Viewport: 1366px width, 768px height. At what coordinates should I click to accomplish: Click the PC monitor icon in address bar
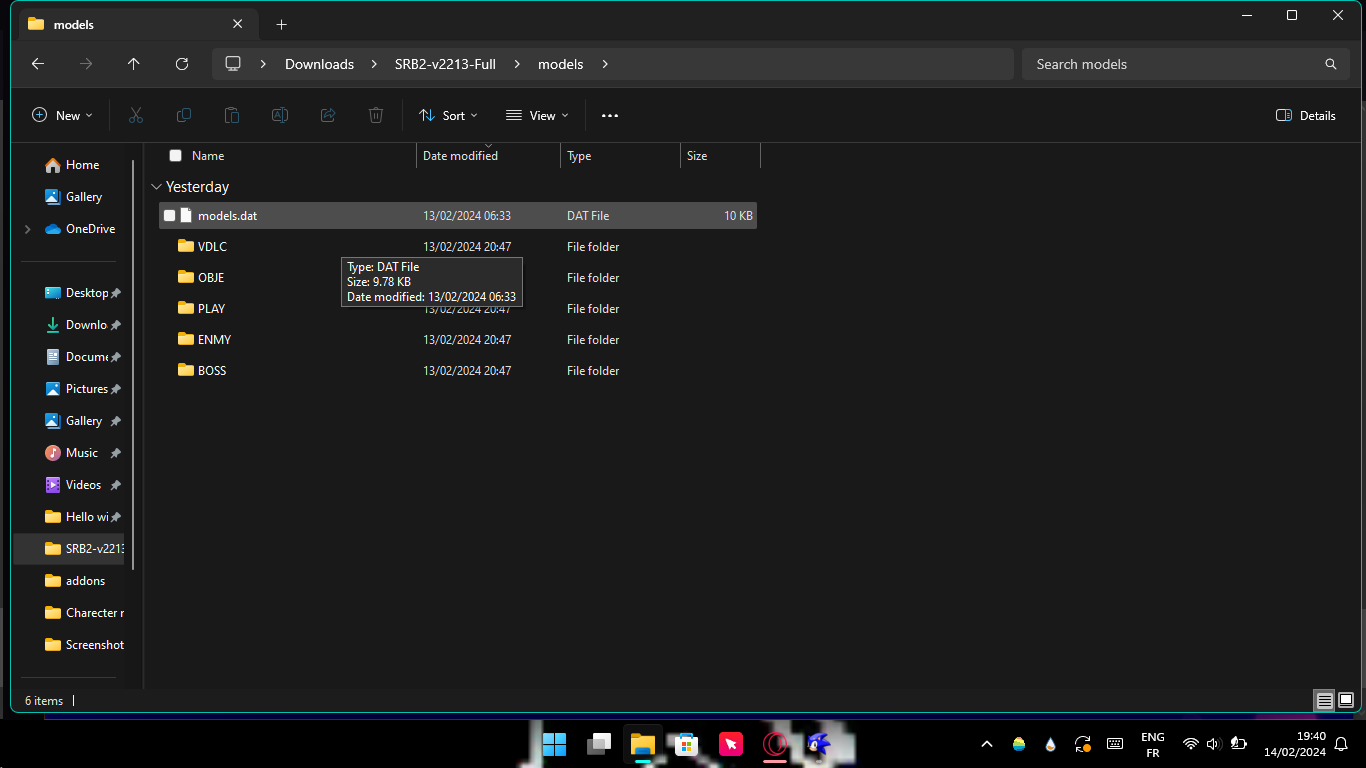click(233, 64)
